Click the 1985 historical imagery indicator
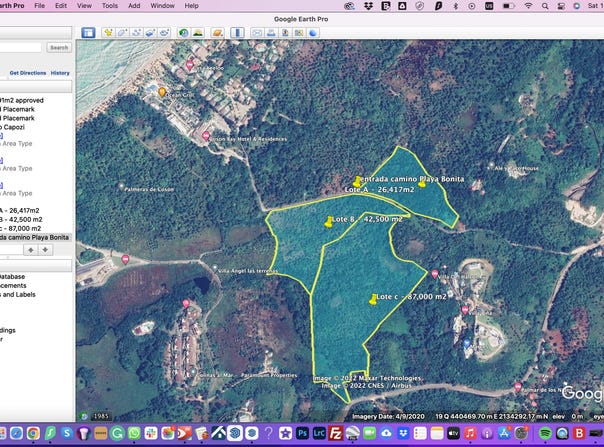Screen dimensions: 604x447 point(101,416)
